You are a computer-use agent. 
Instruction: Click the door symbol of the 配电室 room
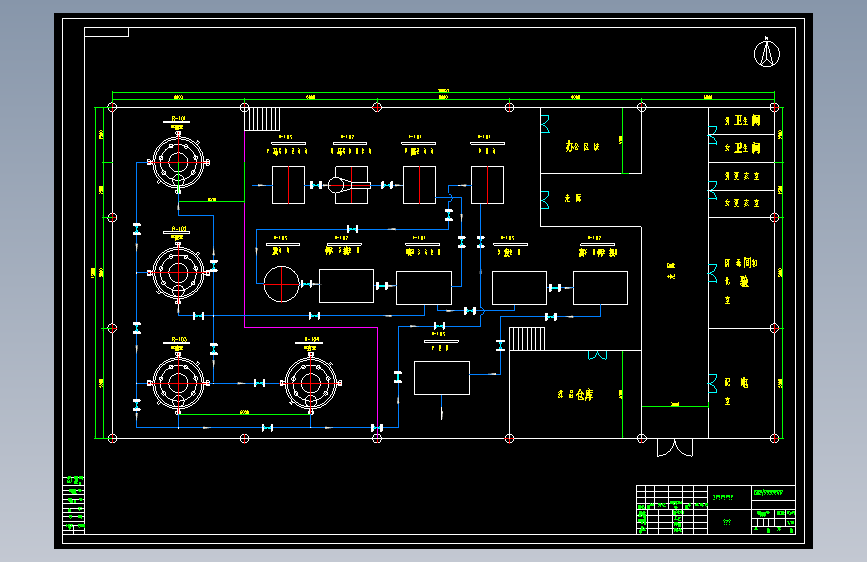point(713,383)
